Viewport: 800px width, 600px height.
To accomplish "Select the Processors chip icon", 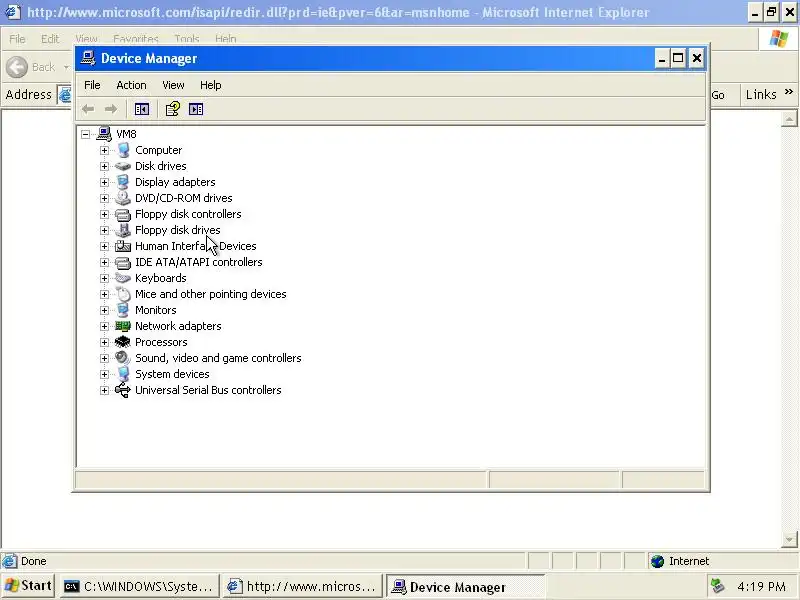I will [x=123, y=342].
